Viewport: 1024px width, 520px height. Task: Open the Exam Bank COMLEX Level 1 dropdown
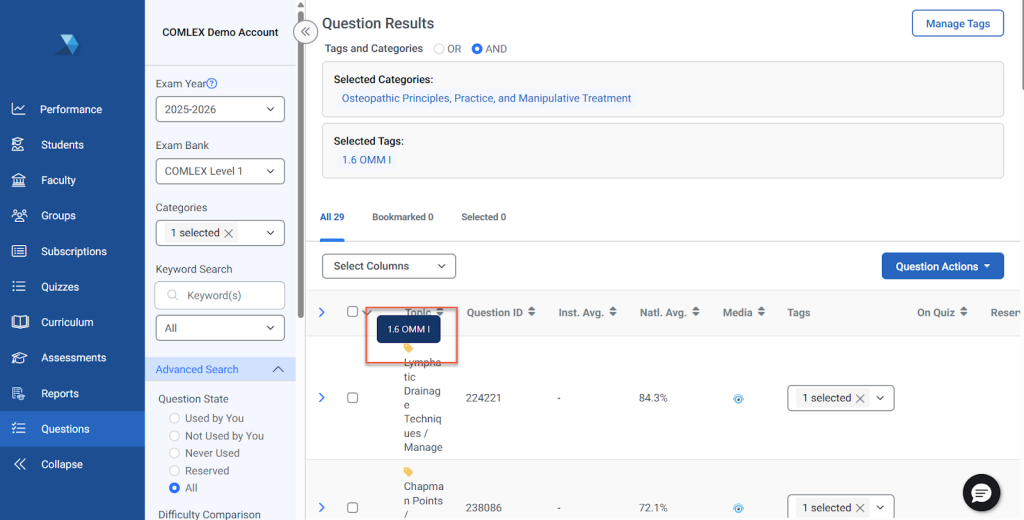220,171
